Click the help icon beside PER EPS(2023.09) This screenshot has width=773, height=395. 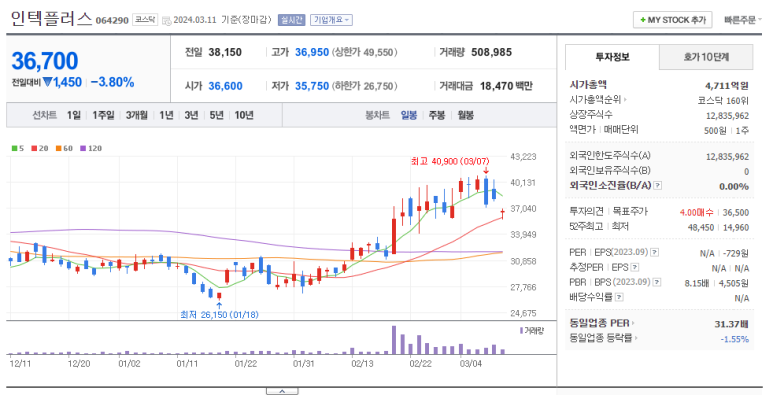pyautogui.click(x=654, y=252)
